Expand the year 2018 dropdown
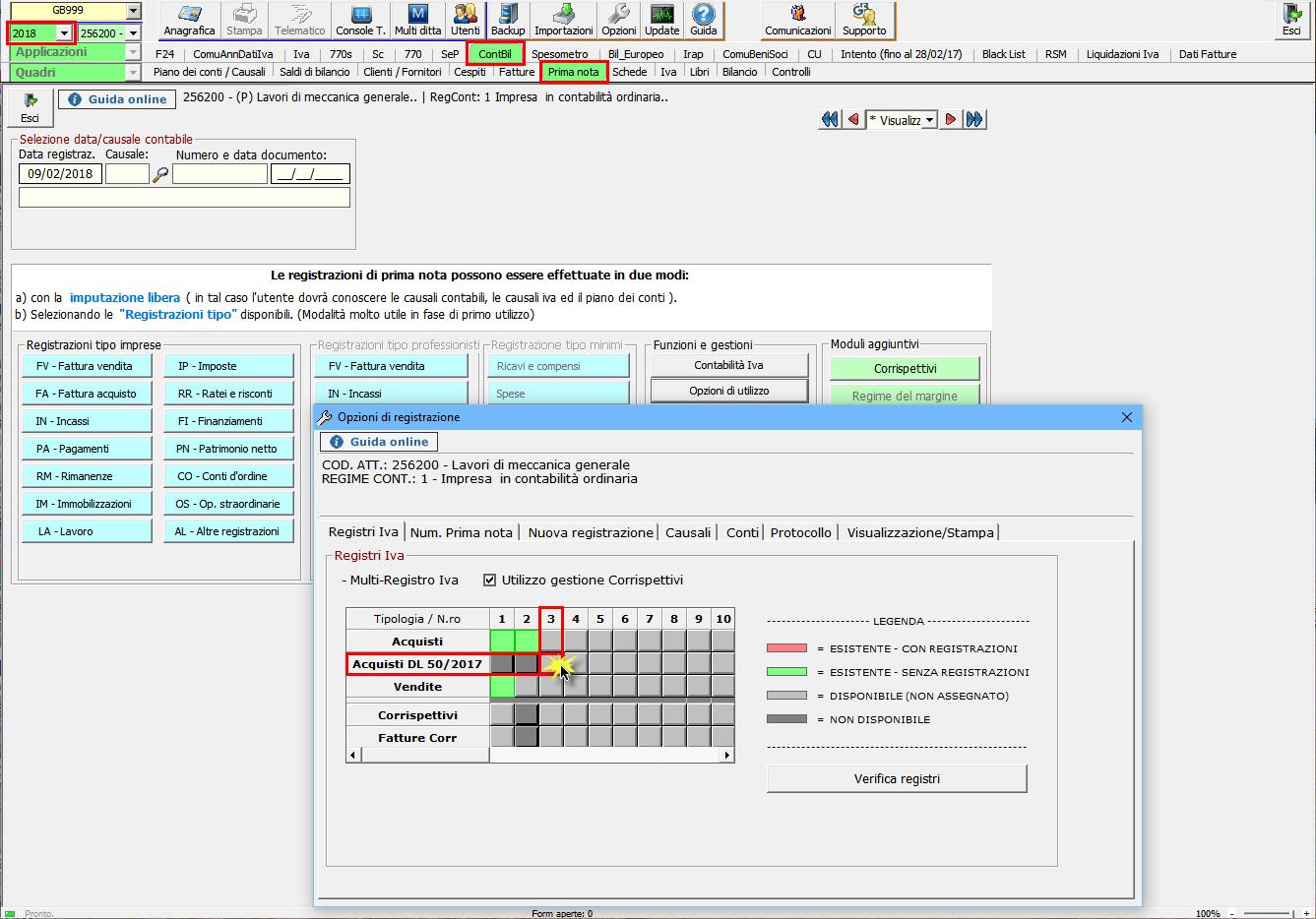Viewport: 1316px width, 919px height. coord(65,33)
